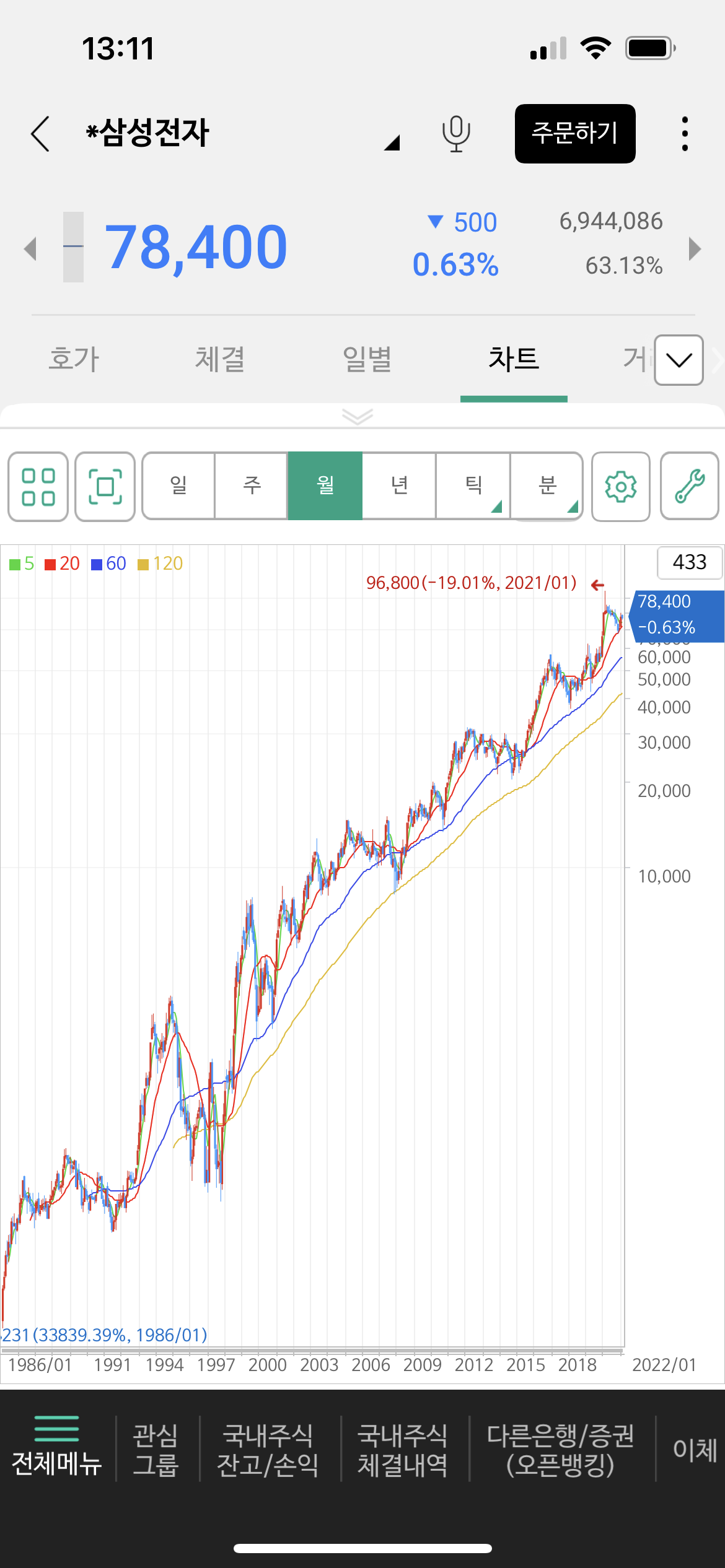Toggle the 20 moving average legend
The image size is (725, 1568).
point(63,564)
